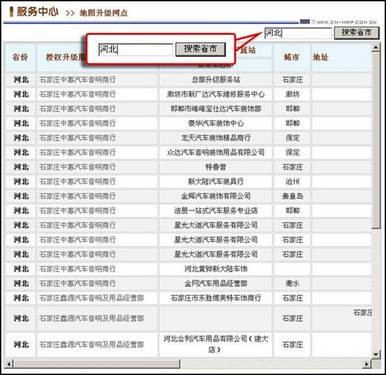Click the 服务中心 page title

click(x=37, y=12)
